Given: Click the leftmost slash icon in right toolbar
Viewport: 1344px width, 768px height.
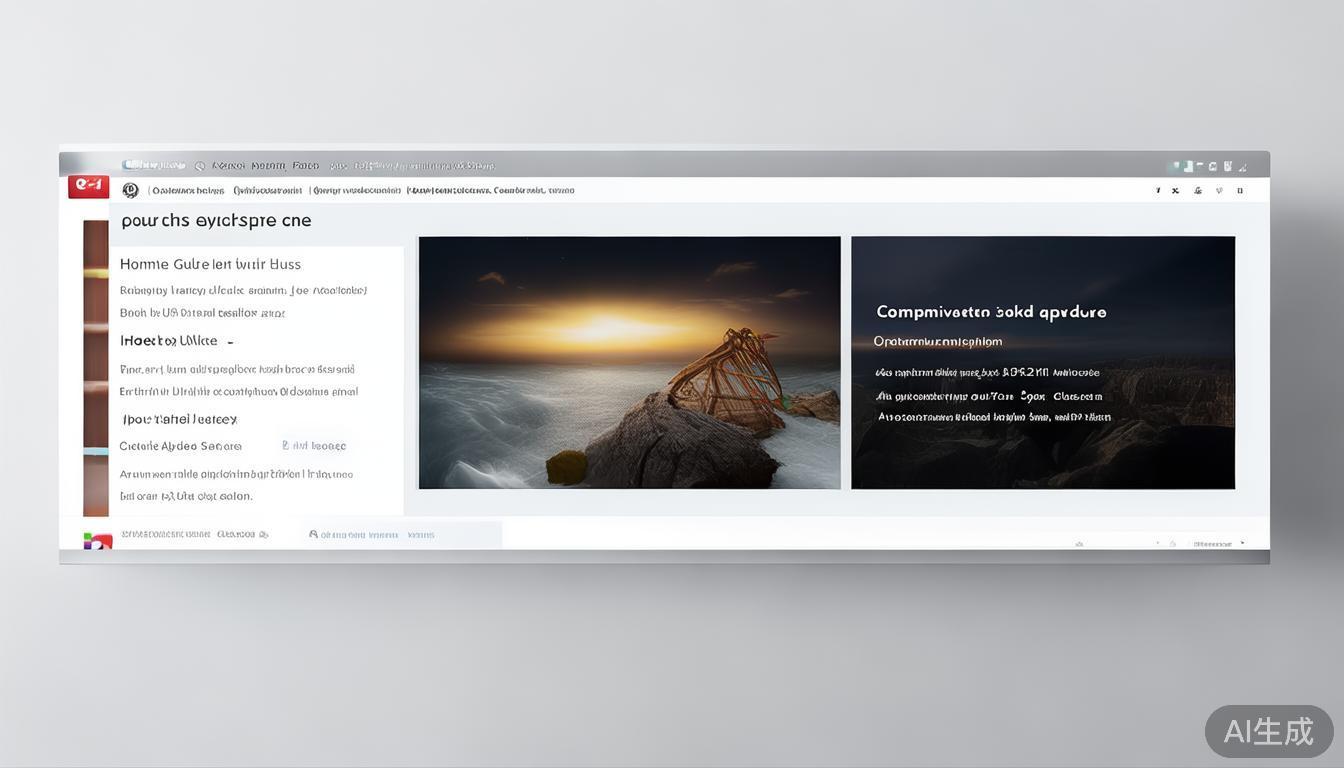Looking at the screenshot, I should coord(1158,190).
